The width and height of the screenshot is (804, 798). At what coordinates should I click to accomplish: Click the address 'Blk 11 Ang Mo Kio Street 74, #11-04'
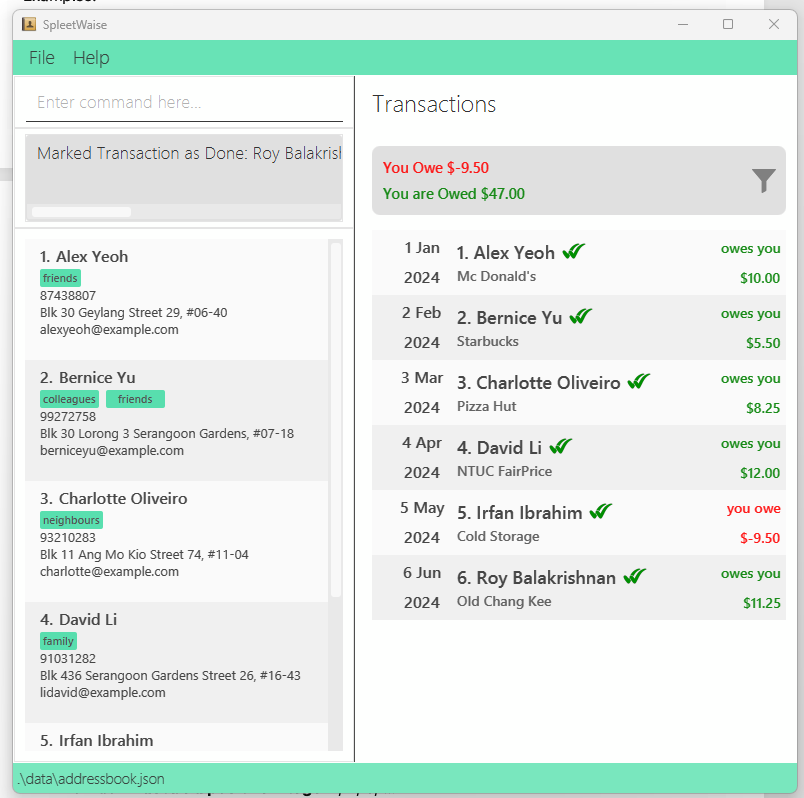click(x=144, y=554)
